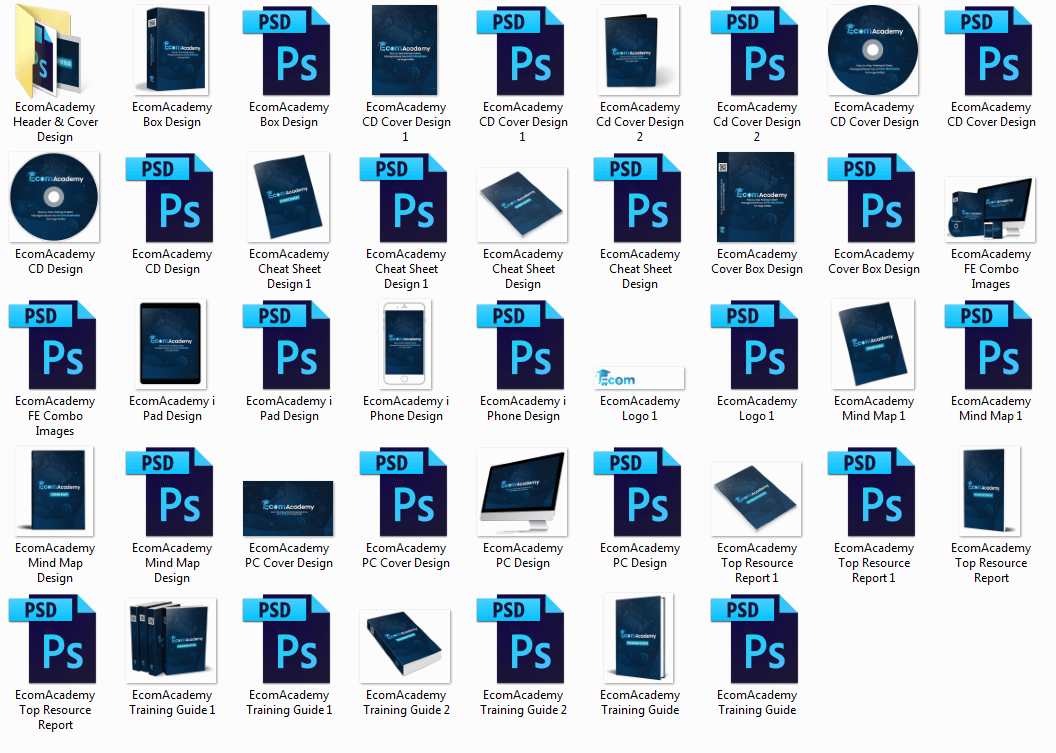
Task: Select the Logo 1 PSD file
Action: click(x=757, y=346)
